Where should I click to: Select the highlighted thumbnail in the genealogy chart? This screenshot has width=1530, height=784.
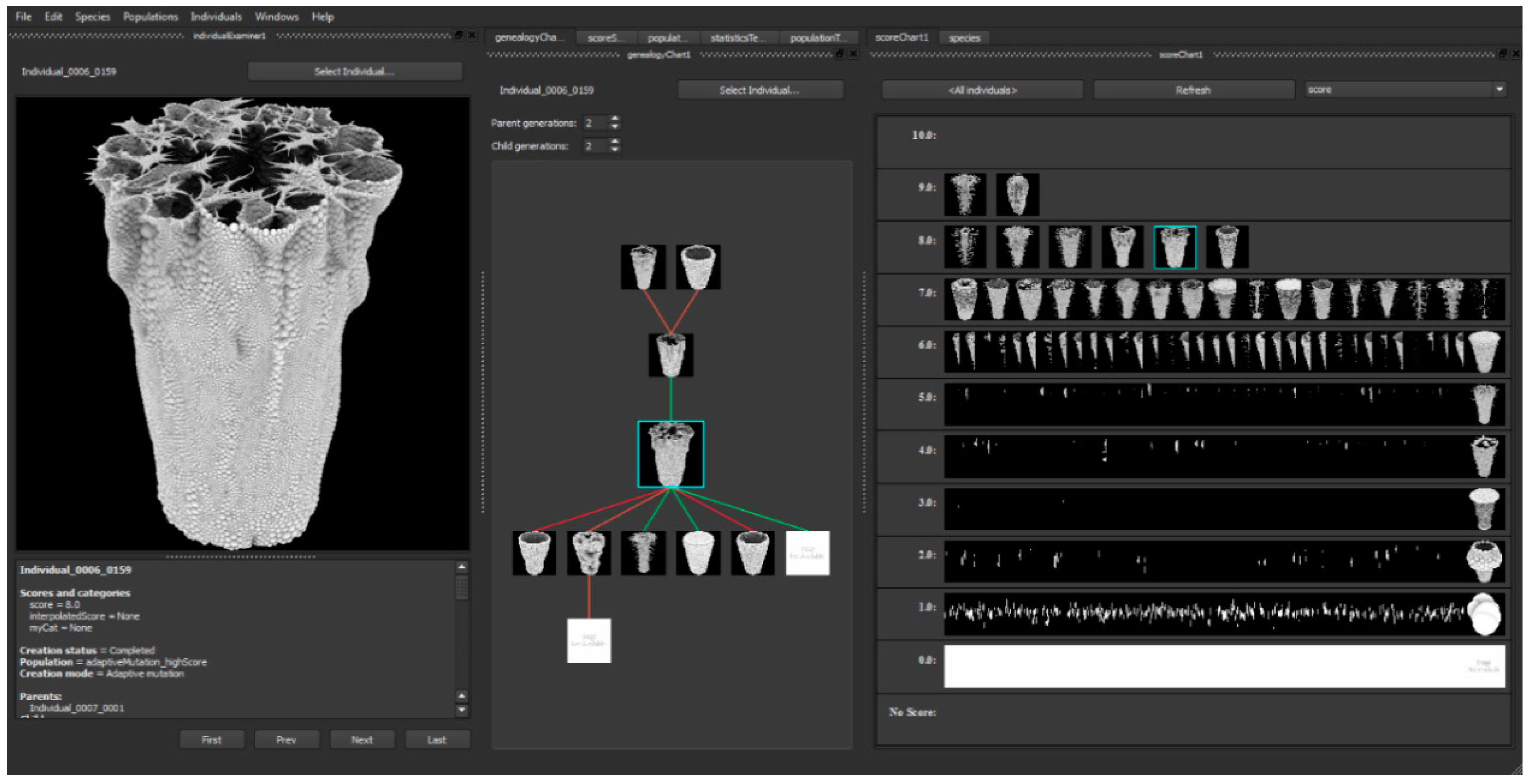tap(671, 454)
